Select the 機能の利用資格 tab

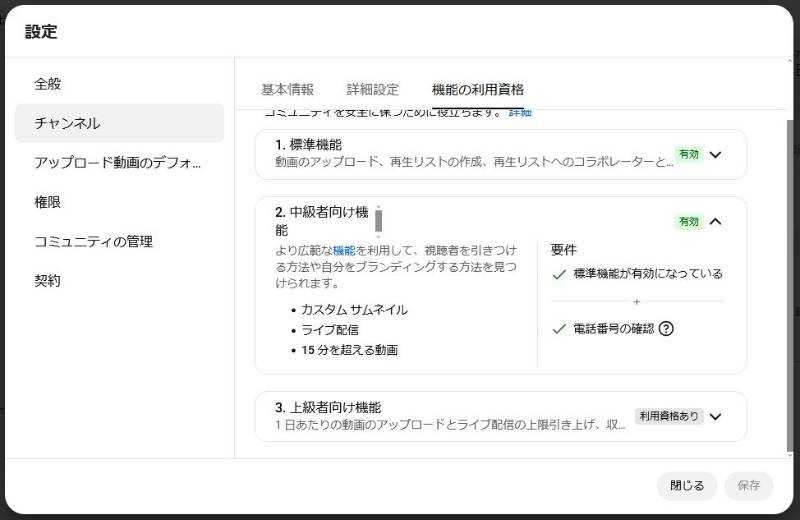click(x=478, y=90)
